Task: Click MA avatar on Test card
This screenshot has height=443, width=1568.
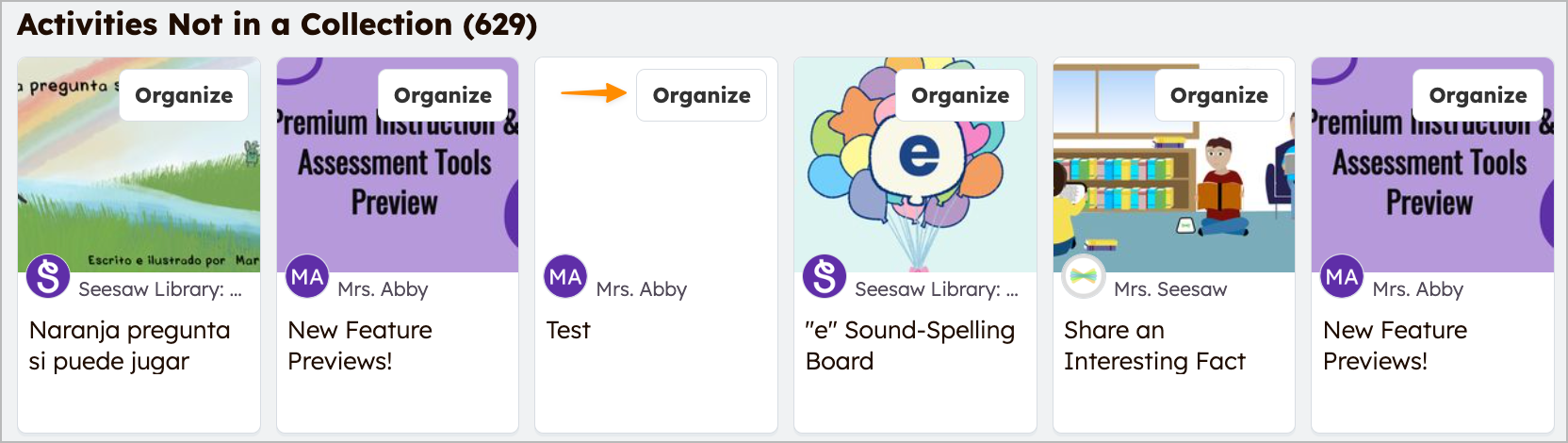Action: point(565,277)
